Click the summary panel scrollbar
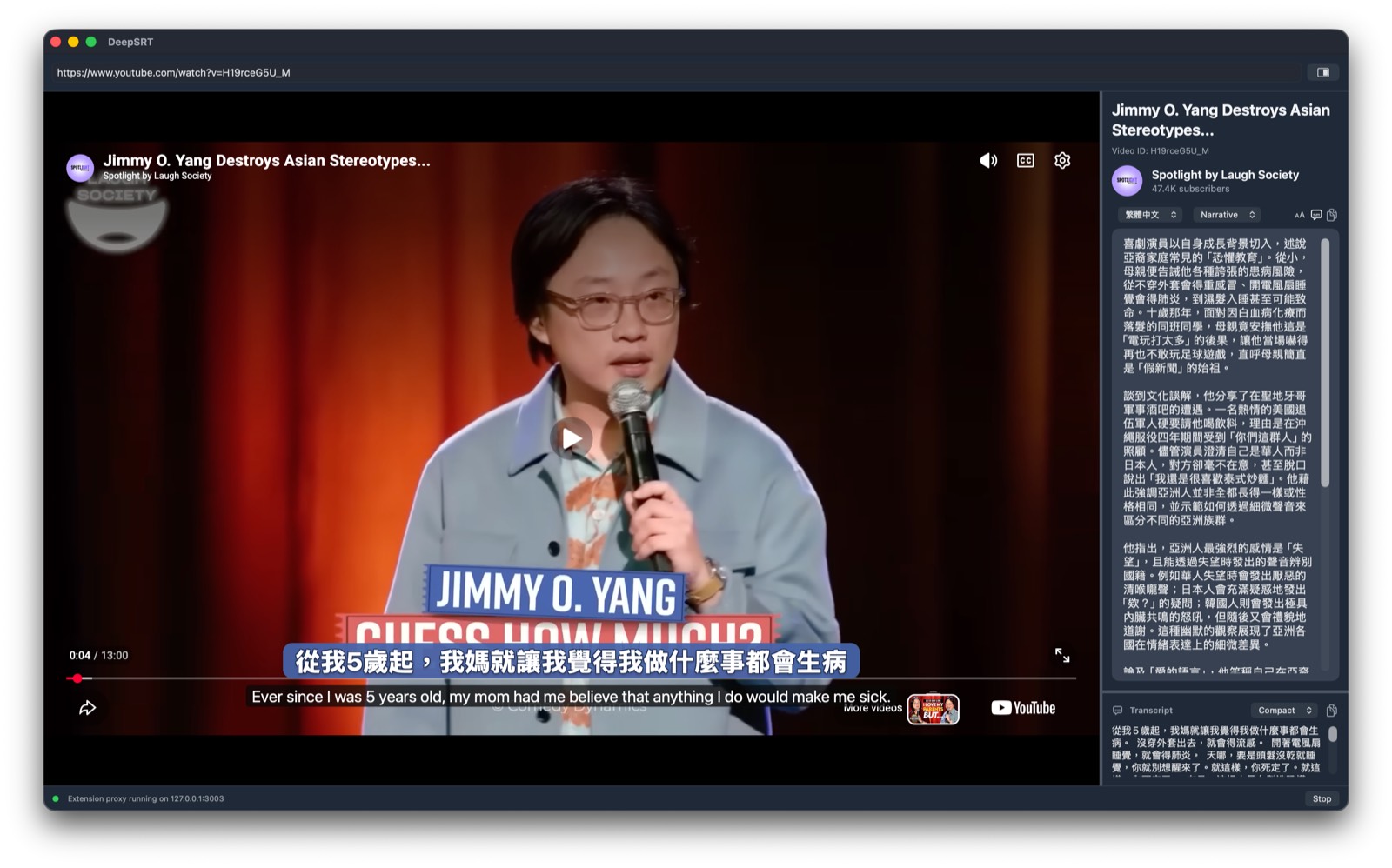 (1325, 362)
